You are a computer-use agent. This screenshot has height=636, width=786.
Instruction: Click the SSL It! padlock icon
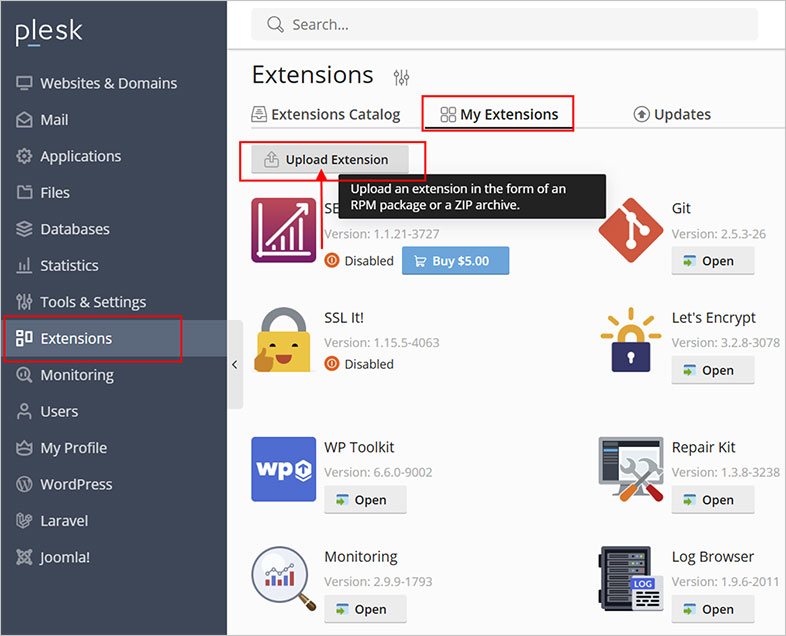click(284, 339)
